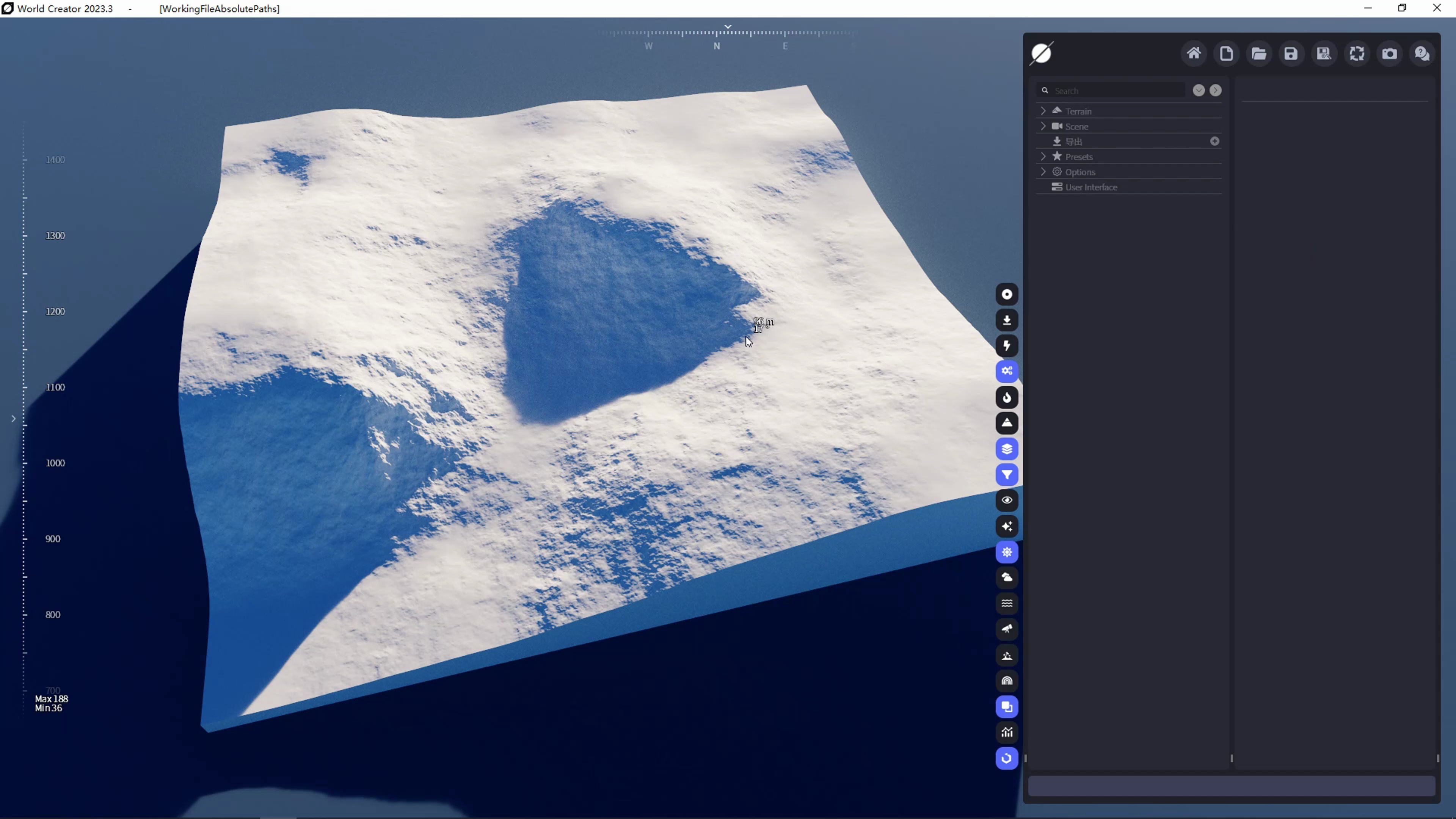
Task: Click the flame icon in the vertical toolbar
Action: click(1007, 397)
